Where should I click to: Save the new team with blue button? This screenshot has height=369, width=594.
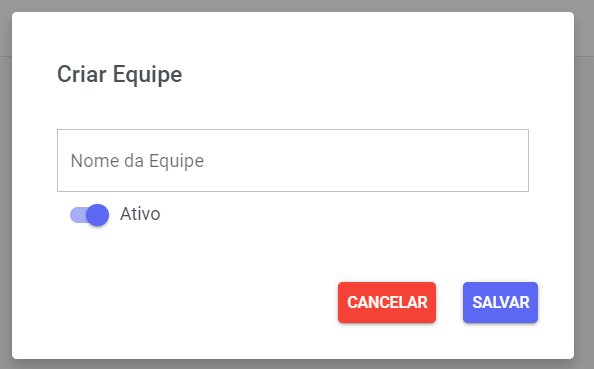[500, 302]
